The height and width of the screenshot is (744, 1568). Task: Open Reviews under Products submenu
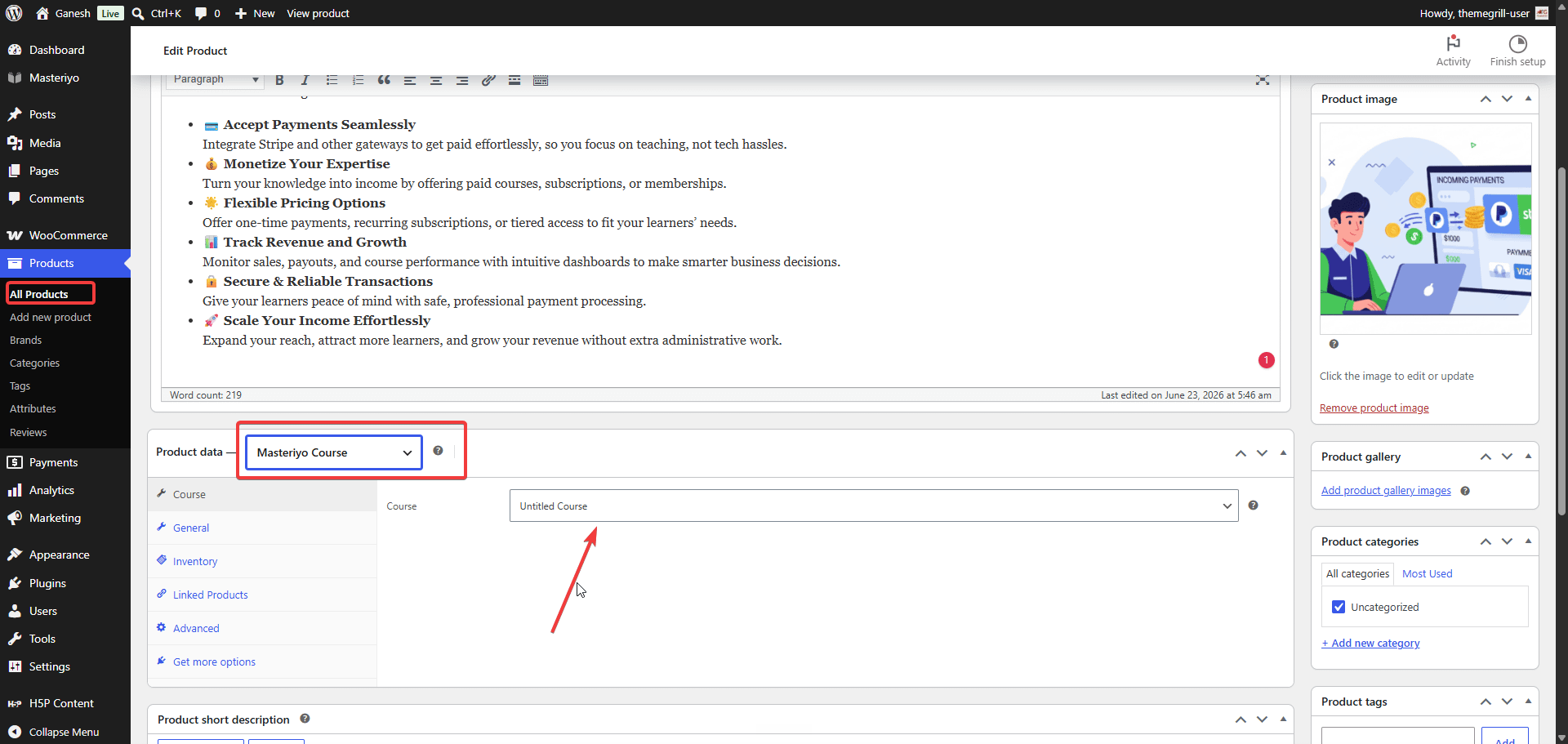29,432
